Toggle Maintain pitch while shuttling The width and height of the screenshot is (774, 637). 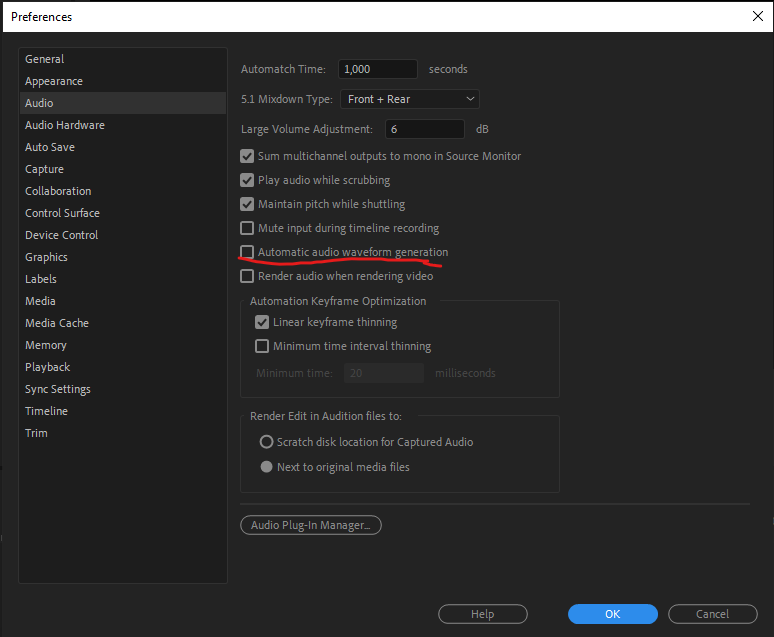click(247, 204)
